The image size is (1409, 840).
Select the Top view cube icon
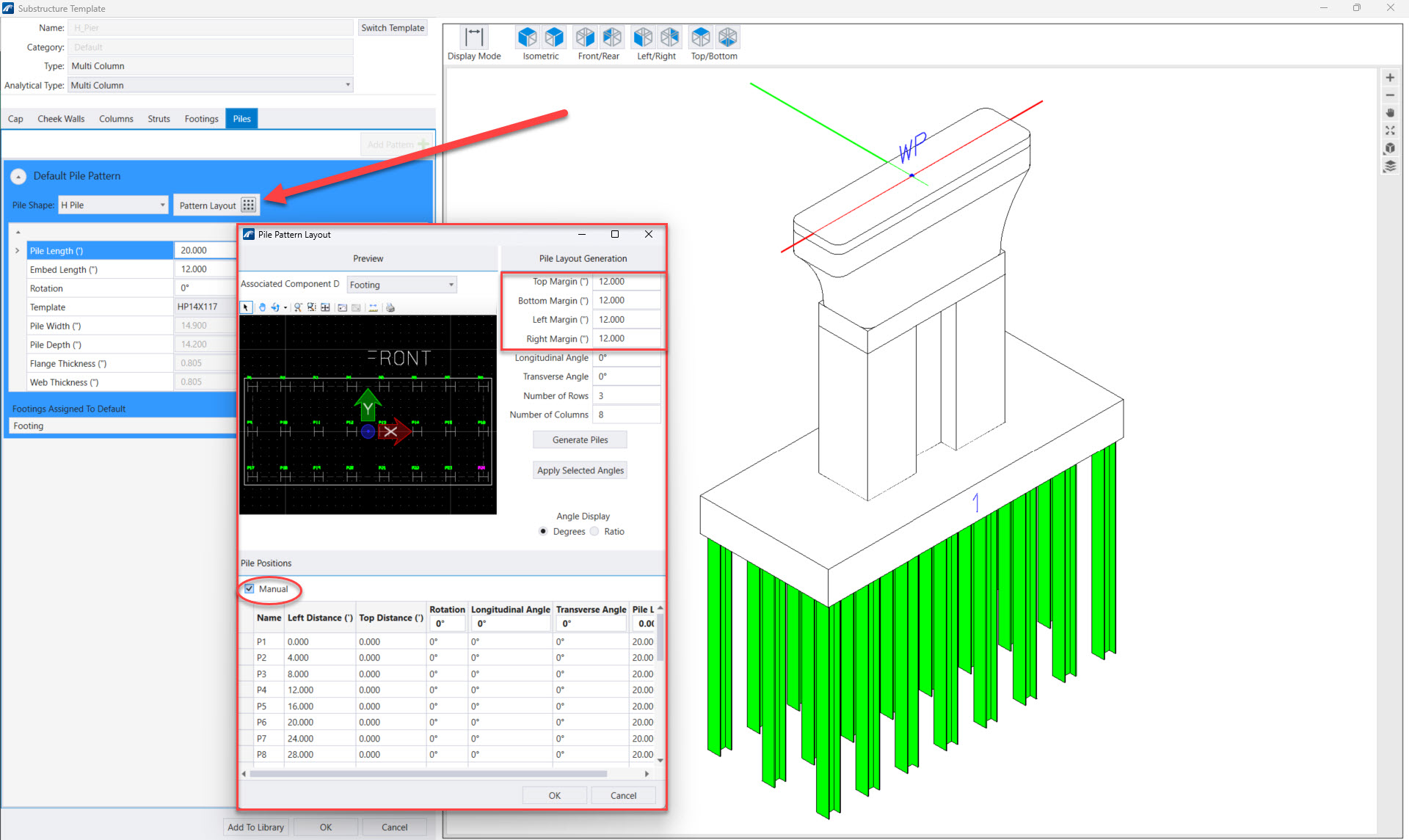pyautogui.click(x=701, y=37)
